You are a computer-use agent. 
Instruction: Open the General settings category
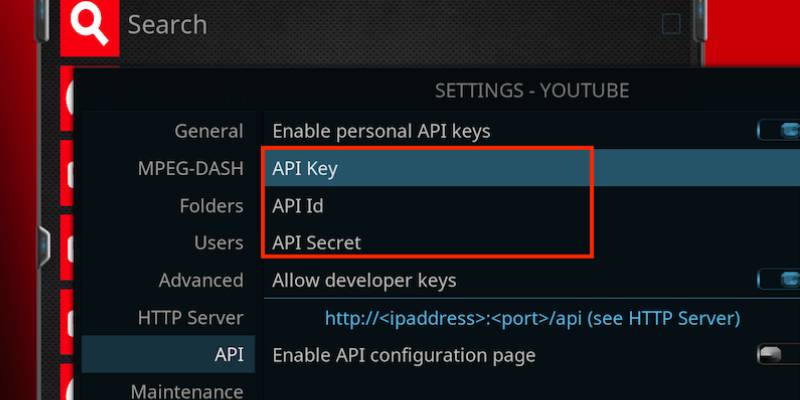coord(208,131)
